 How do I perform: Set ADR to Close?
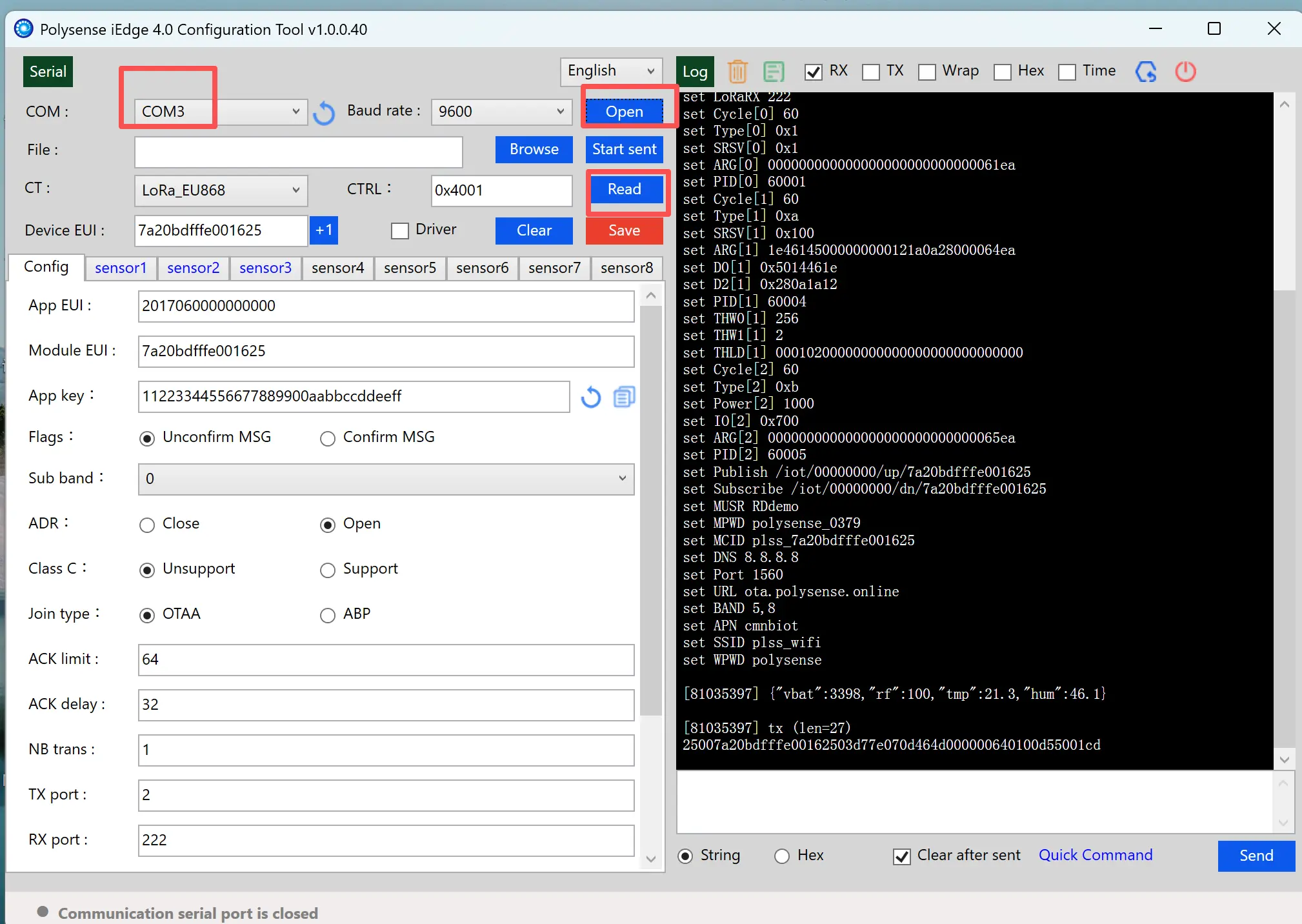pos(147,525)
